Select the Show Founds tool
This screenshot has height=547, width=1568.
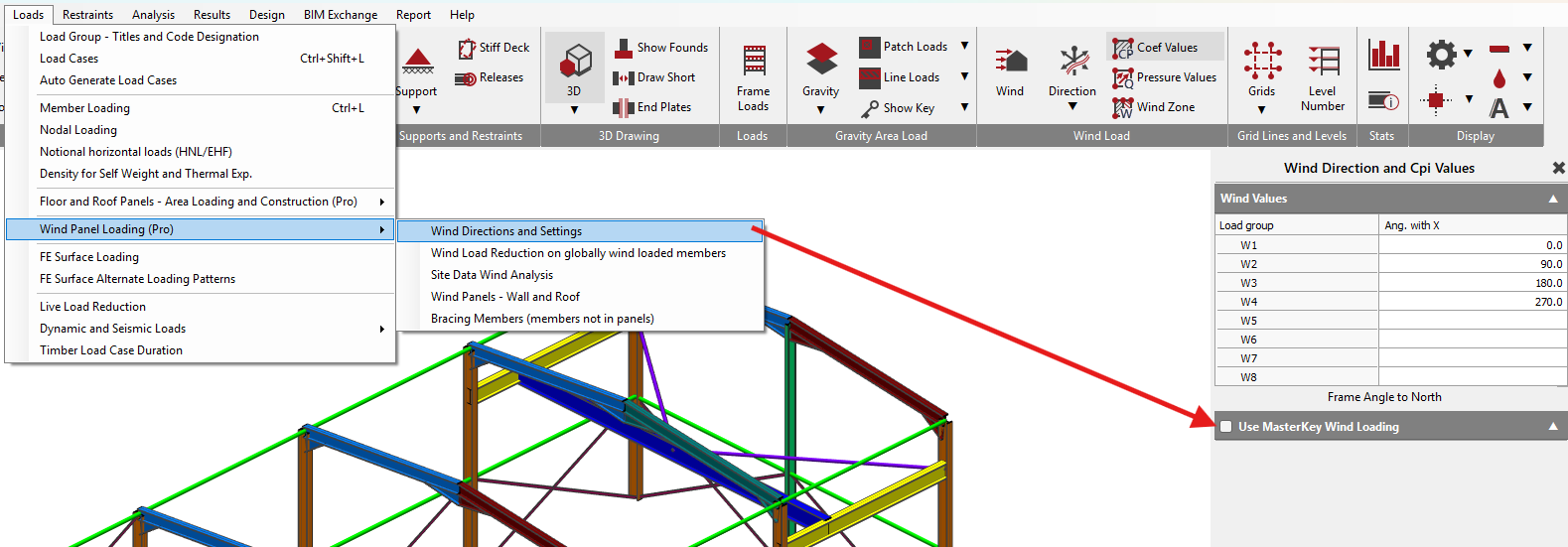coord(661,48)
